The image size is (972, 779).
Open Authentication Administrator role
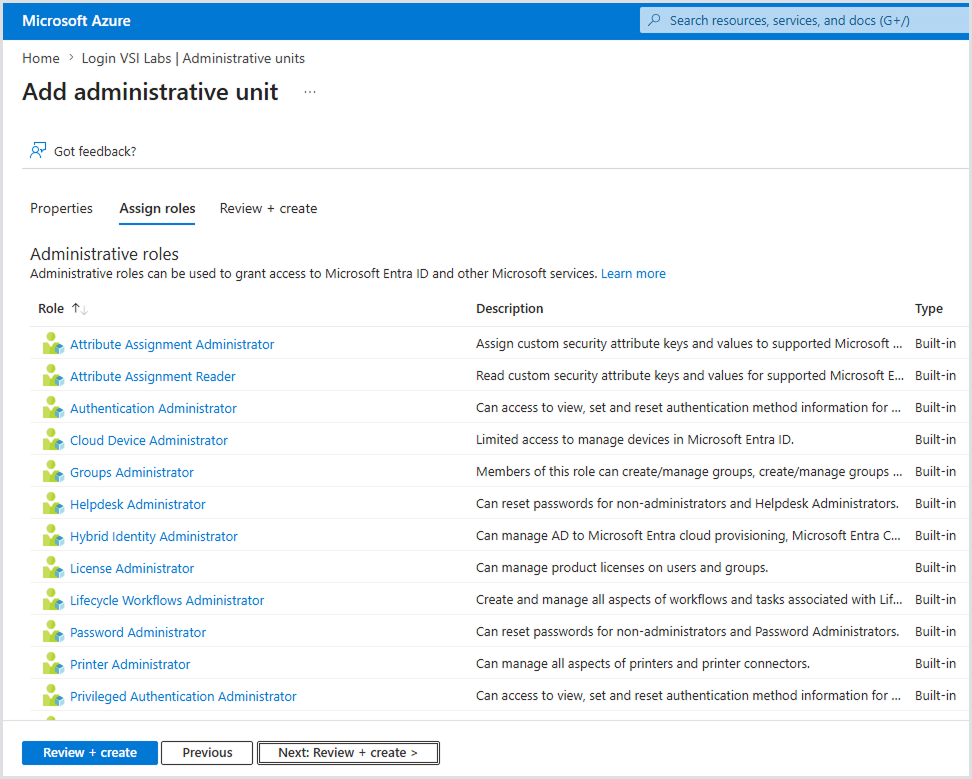tap(153, 408)
